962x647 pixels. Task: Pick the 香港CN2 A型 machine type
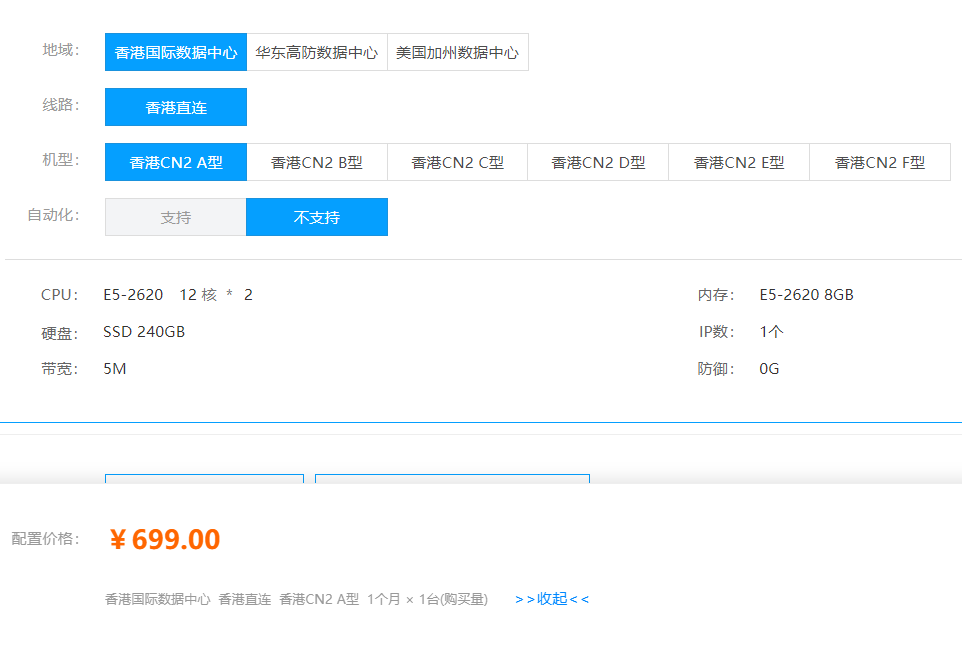176,162
